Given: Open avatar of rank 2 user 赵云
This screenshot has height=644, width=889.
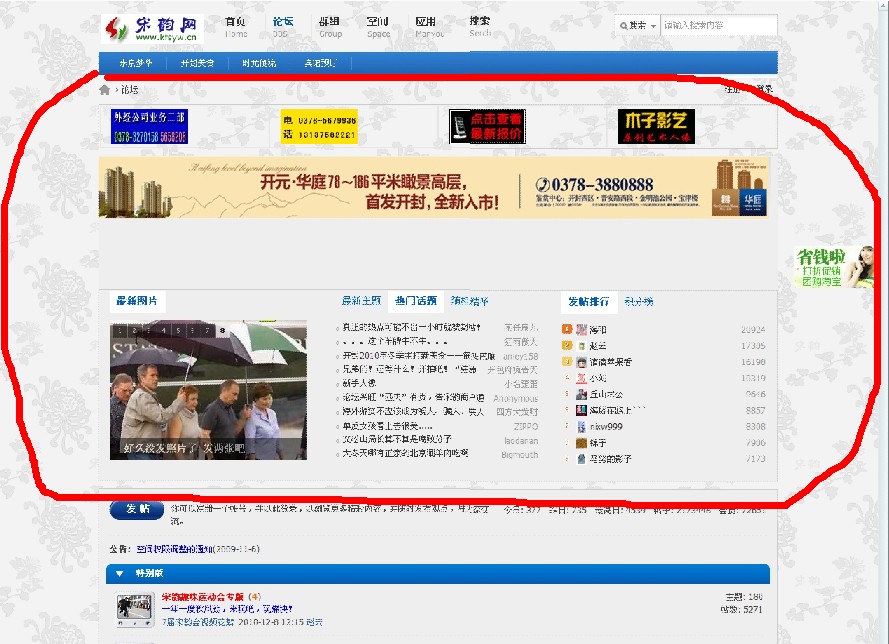Looking at the screenshot, I should 581,345.
